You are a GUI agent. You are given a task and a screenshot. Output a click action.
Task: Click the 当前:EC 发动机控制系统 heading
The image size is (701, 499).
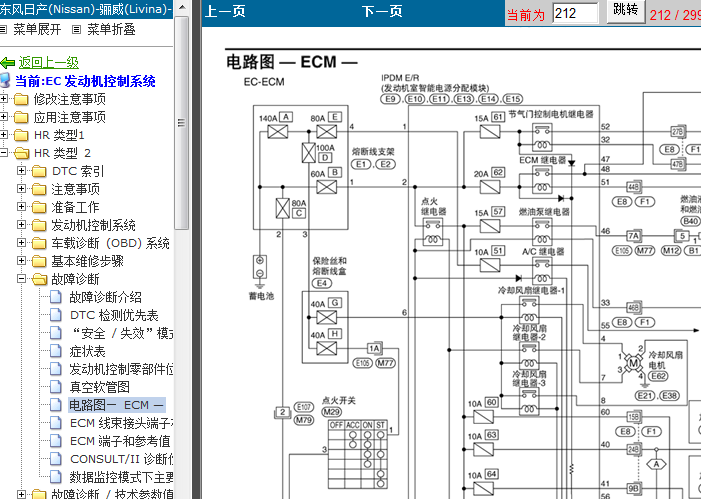click(x=85, y=81)
